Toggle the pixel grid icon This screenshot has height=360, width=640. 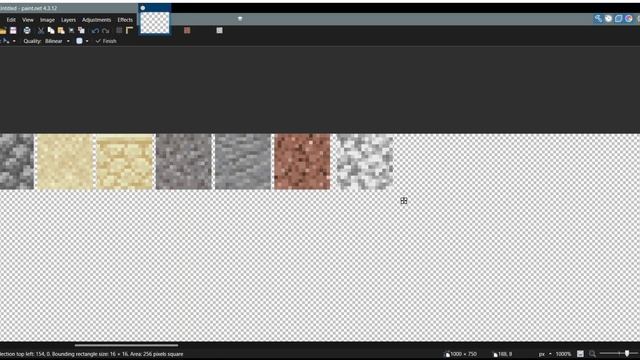coord(119,30)
